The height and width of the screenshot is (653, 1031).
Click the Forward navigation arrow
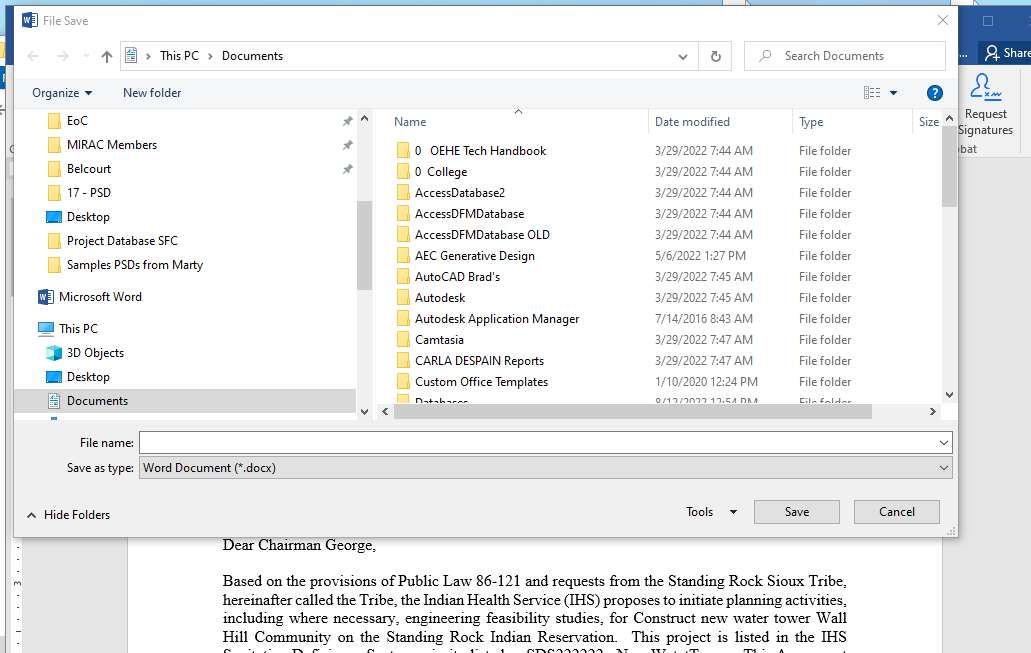tap(62, 57)
